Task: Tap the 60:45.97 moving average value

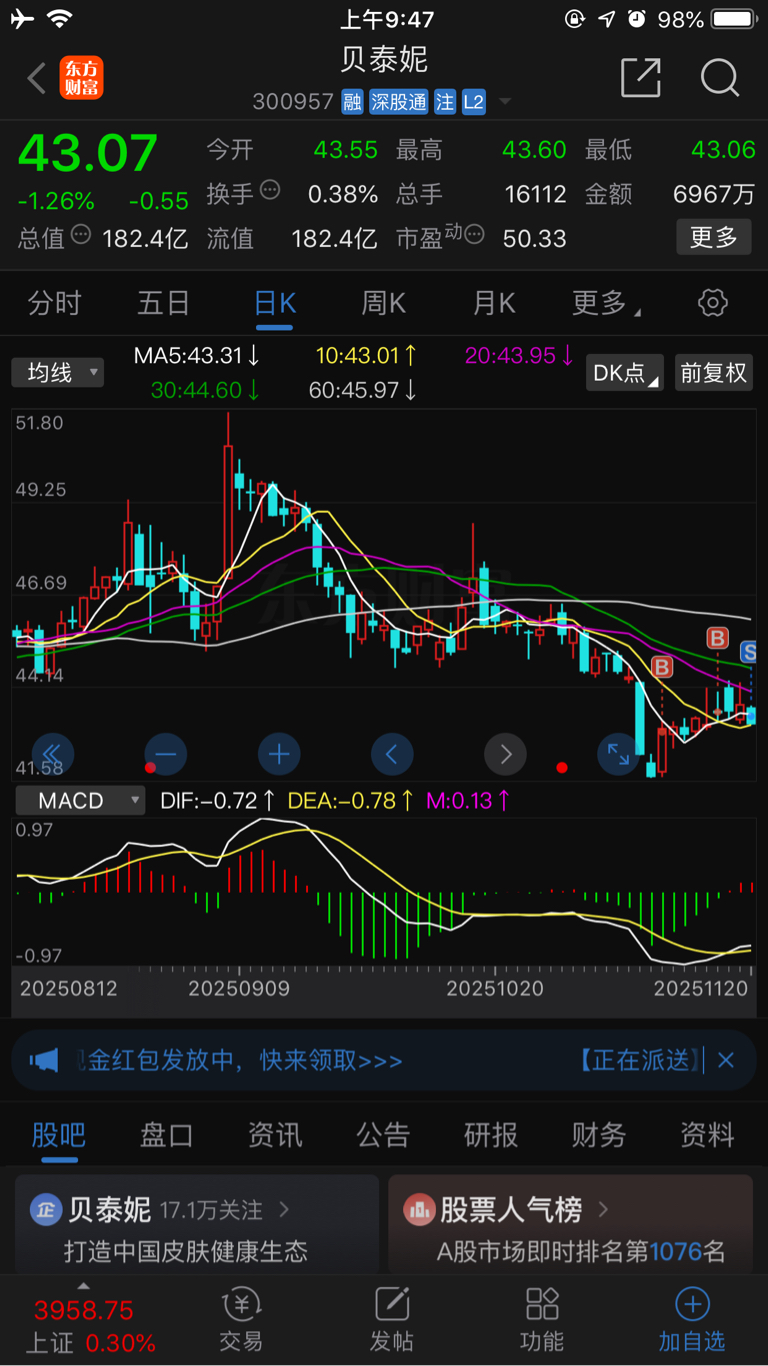Action: [364, 390]
